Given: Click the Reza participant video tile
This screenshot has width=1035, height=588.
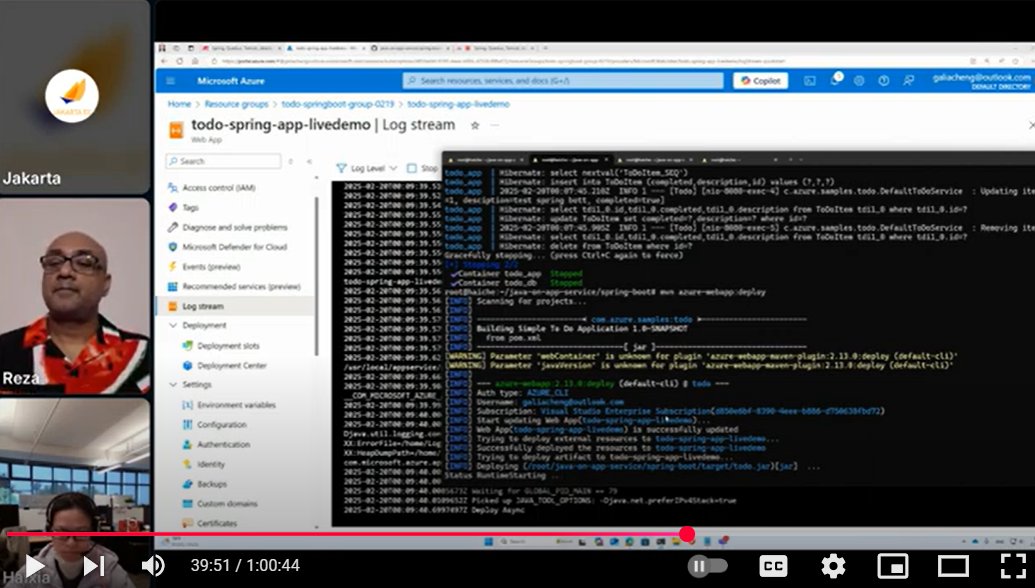Looking at the screenshot, I should (x=74, y=296).
